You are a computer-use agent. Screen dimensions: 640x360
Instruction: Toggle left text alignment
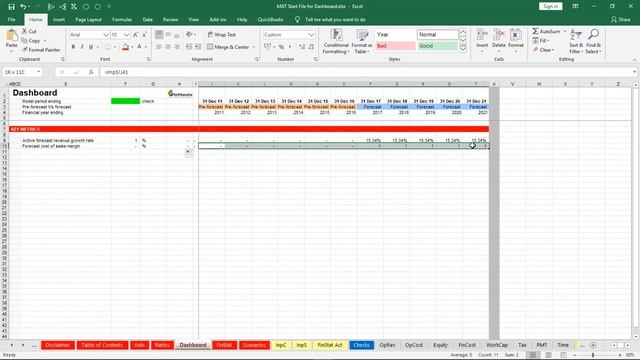pyautogui.click(x=159, y=47)
